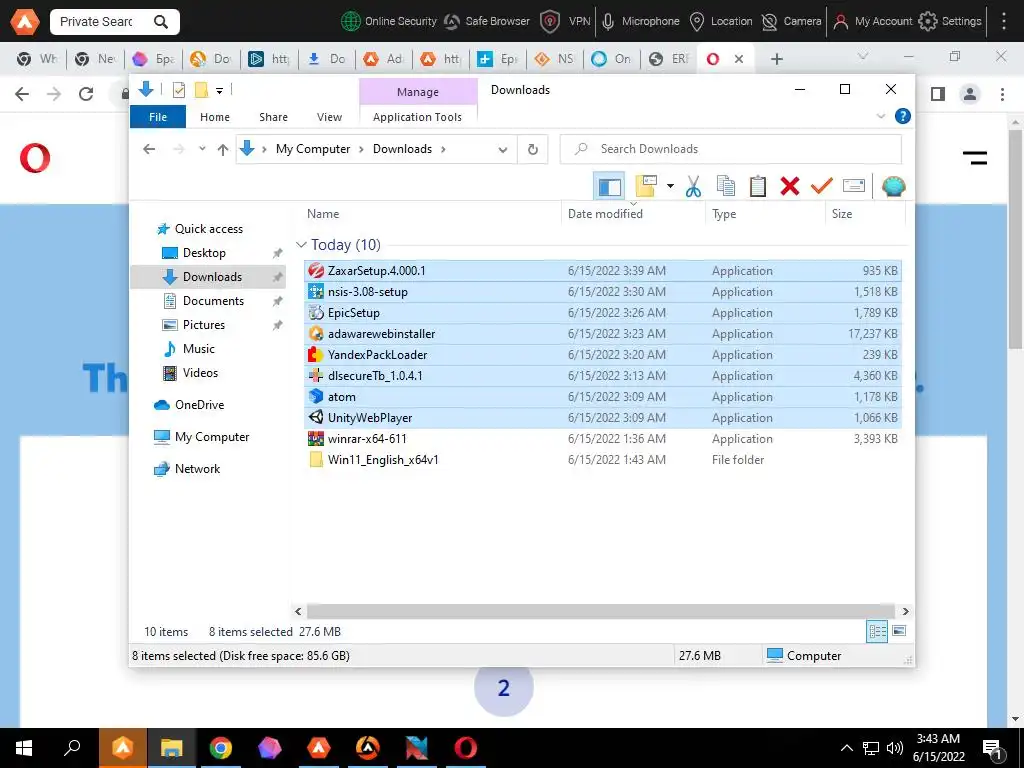Click the Cut scissors toolbar icon
1024x768 pixels.
pyautogui.click(x=693, y=187)
